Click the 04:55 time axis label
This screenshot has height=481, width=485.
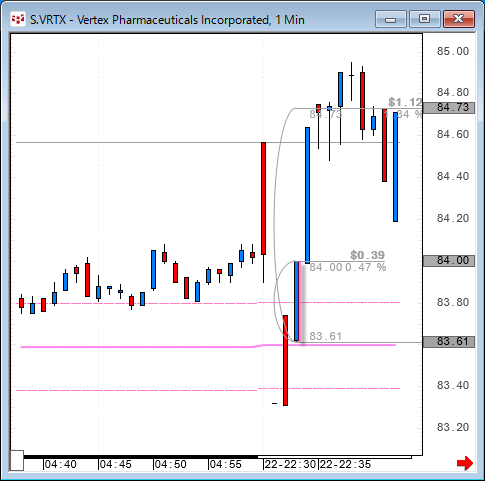point(225,464)
